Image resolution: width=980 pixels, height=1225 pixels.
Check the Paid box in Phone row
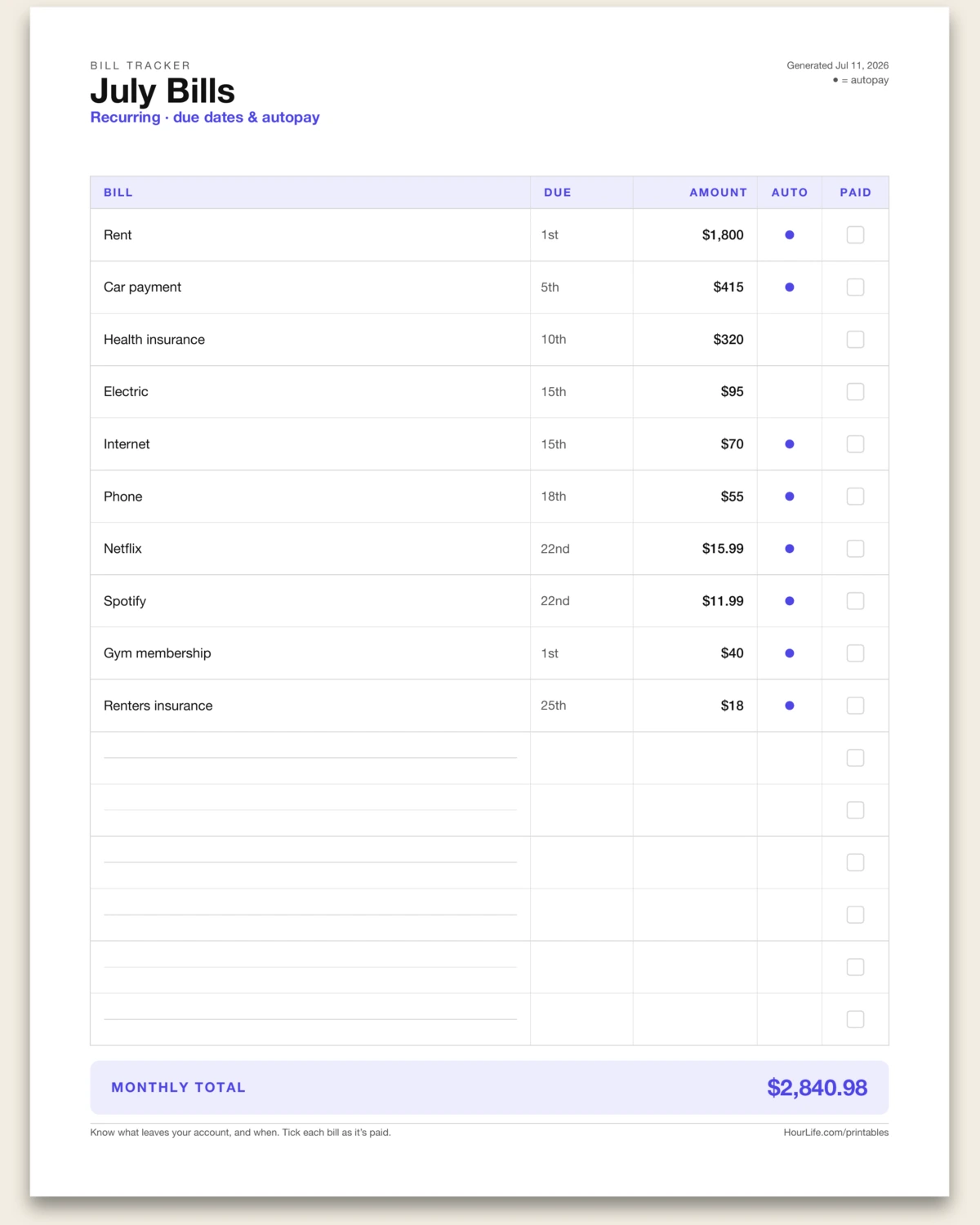tap(855, 497)
